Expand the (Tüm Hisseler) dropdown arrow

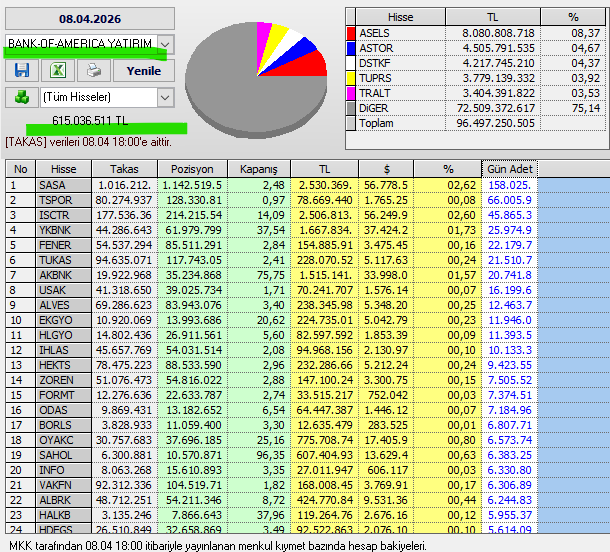click(165, 97)
